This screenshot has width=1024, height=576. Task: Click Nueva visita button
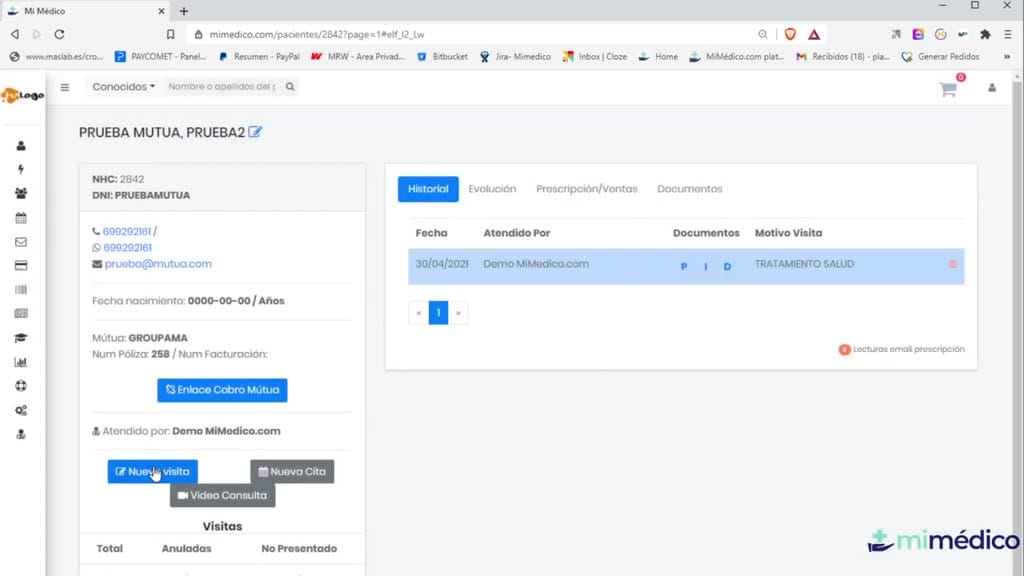point(152,472)
